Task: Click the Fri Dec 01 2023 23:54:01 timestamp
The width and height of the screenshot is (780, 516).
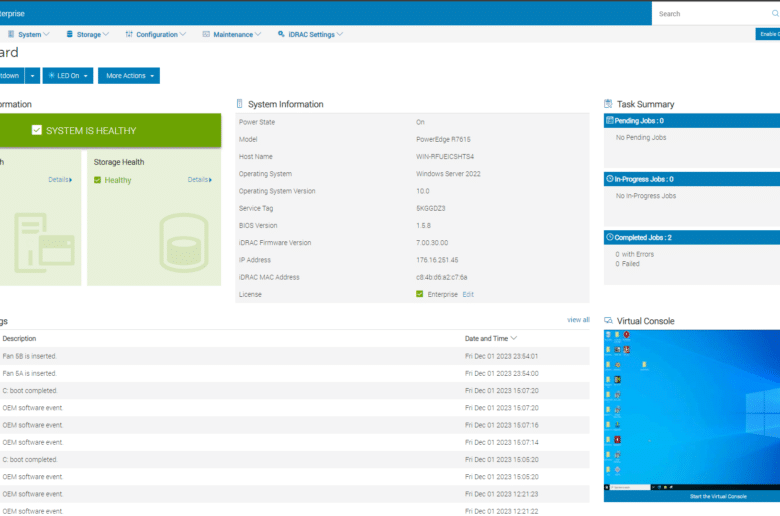Action: (x=501, y=356)
